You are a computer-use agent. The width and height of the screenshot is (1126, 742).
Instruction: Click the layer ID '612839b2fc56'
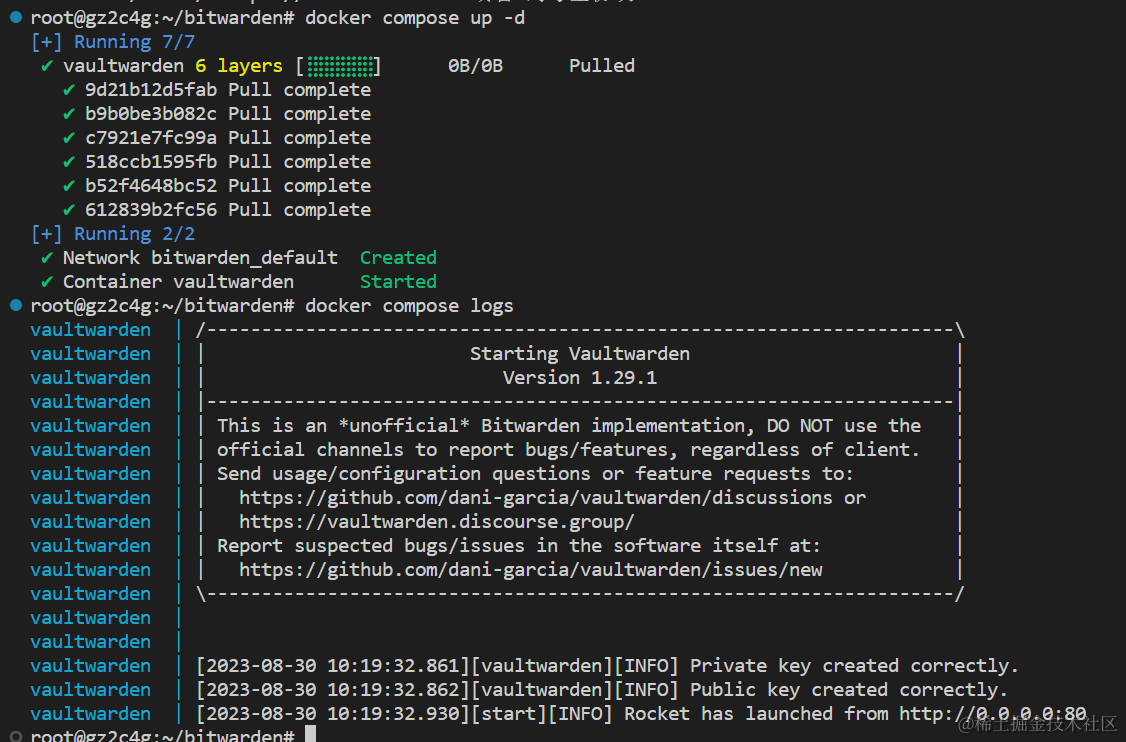(151, 210)
